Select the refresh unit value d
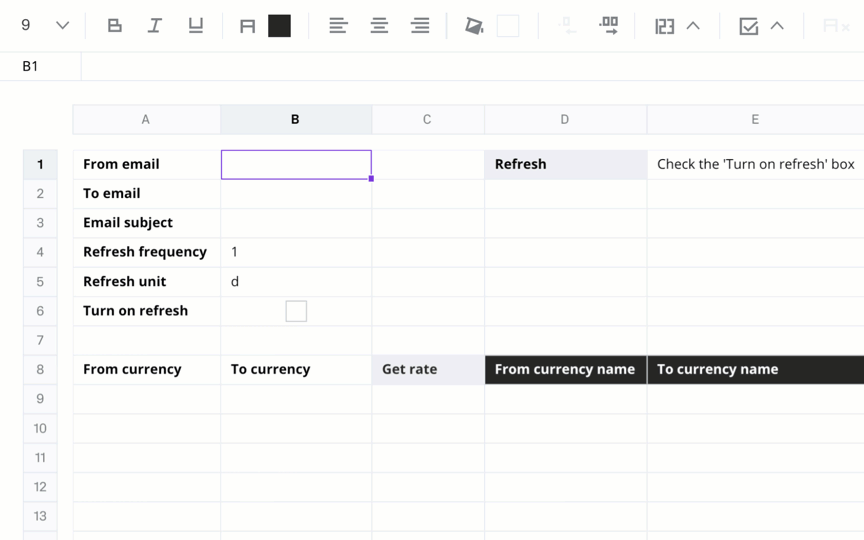The height and width of the screenshot is (540, 864). click(296, 282)
